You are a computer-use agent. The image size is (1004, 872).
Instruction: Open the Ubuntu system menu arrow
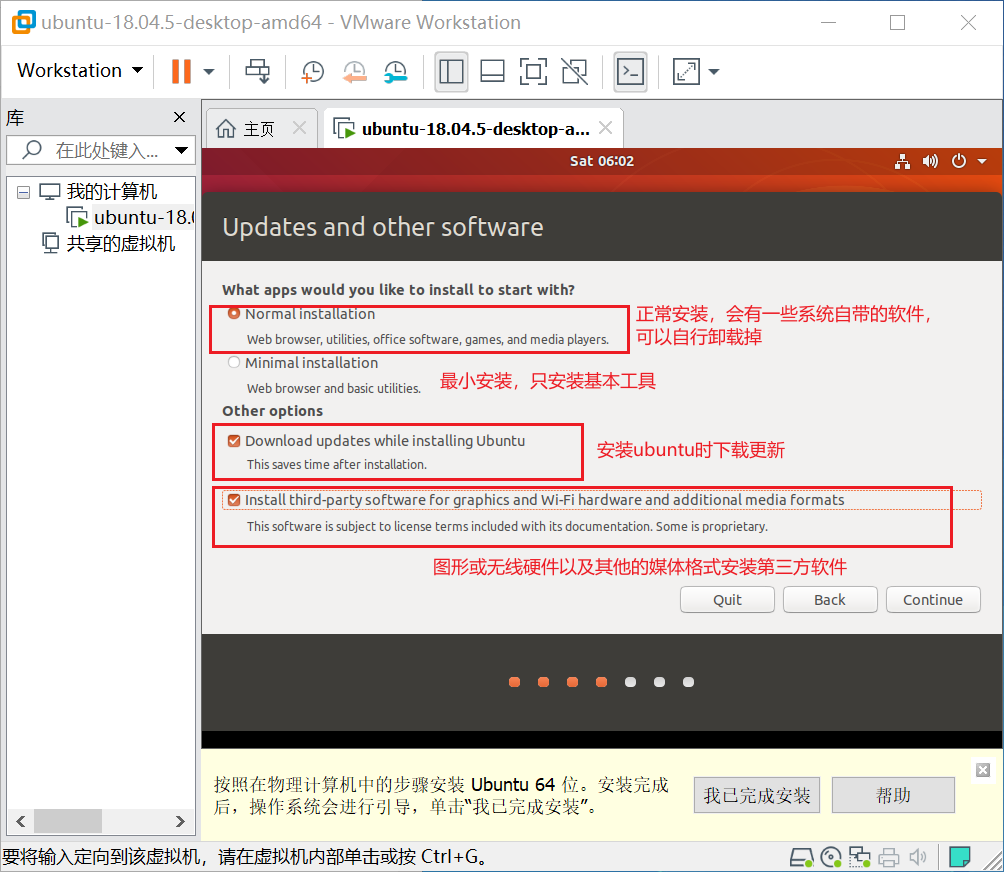click(x=982, y=161)
